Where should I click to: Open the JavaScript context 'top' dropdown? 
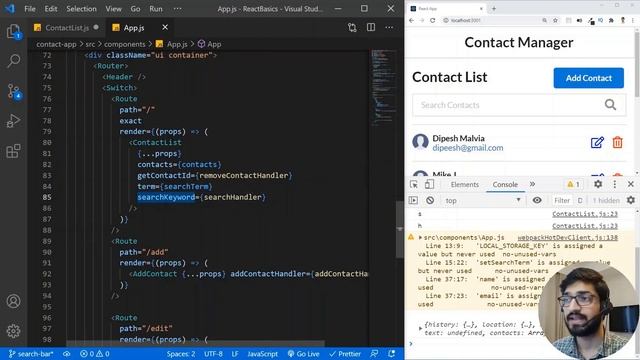[x=482, y=200]
